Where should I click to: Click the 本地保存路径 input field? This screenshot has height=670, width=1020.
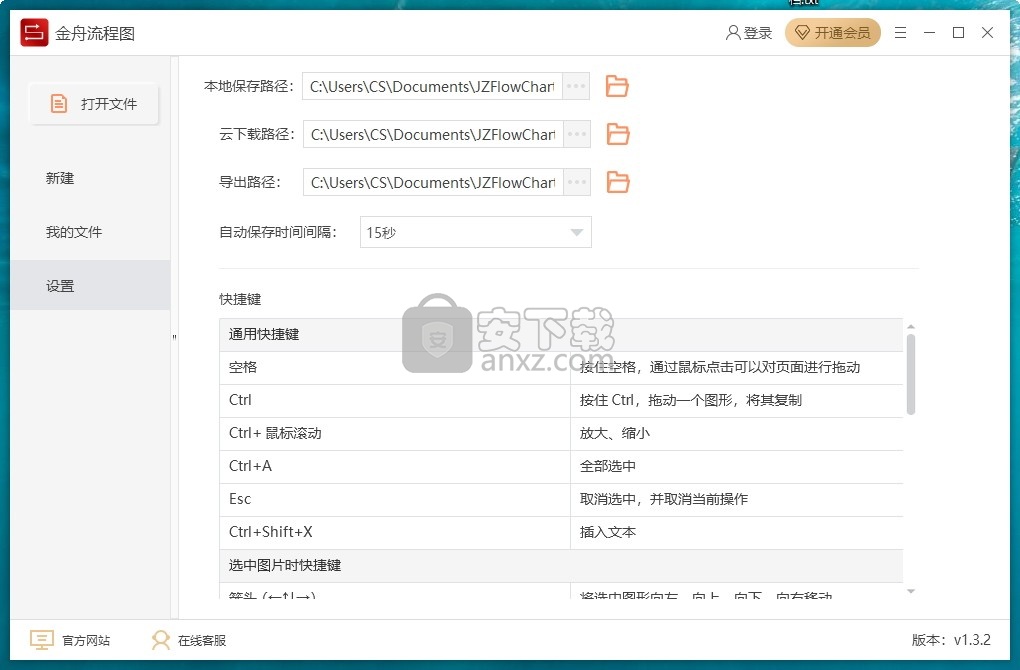click(432, 86)
